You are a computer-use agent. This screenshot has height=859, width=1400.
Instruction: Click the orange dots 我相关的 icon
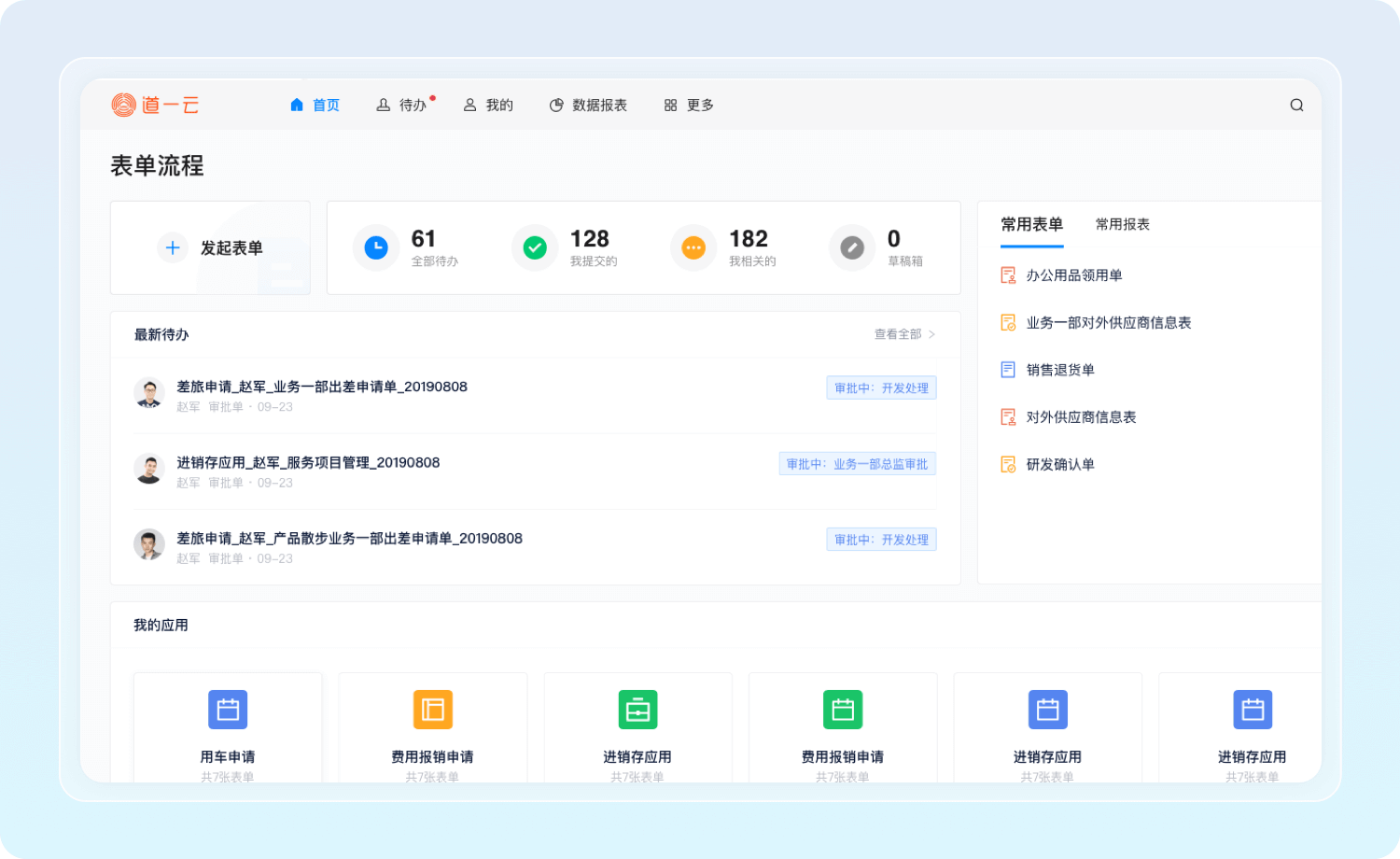(x=693, y=247)
